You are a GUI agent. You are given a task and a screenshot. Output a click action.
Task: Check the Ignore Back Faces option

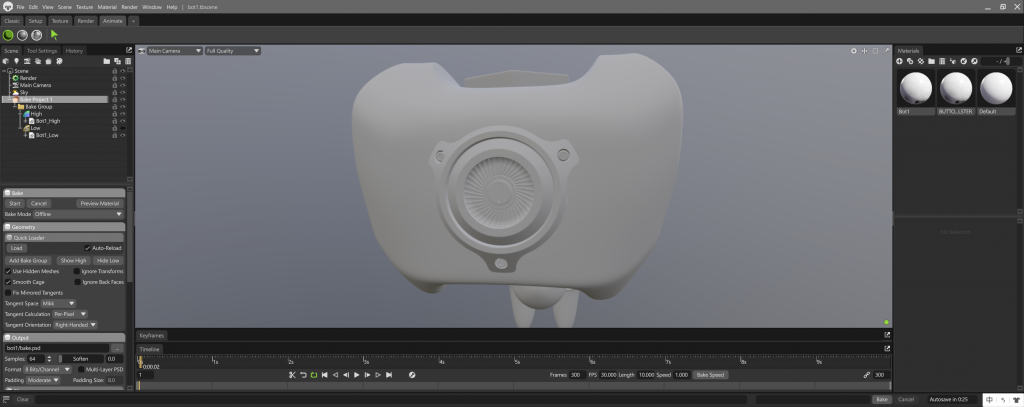point(77,282)
